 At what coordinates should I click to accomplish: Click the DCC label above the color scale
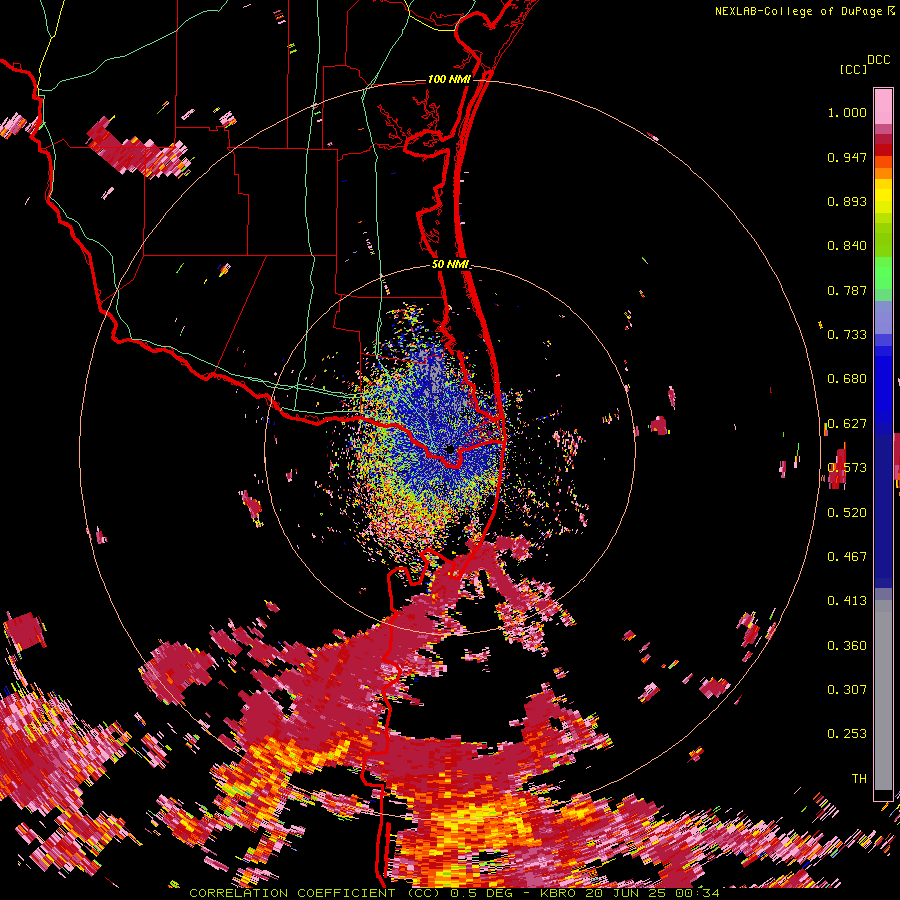878,60
